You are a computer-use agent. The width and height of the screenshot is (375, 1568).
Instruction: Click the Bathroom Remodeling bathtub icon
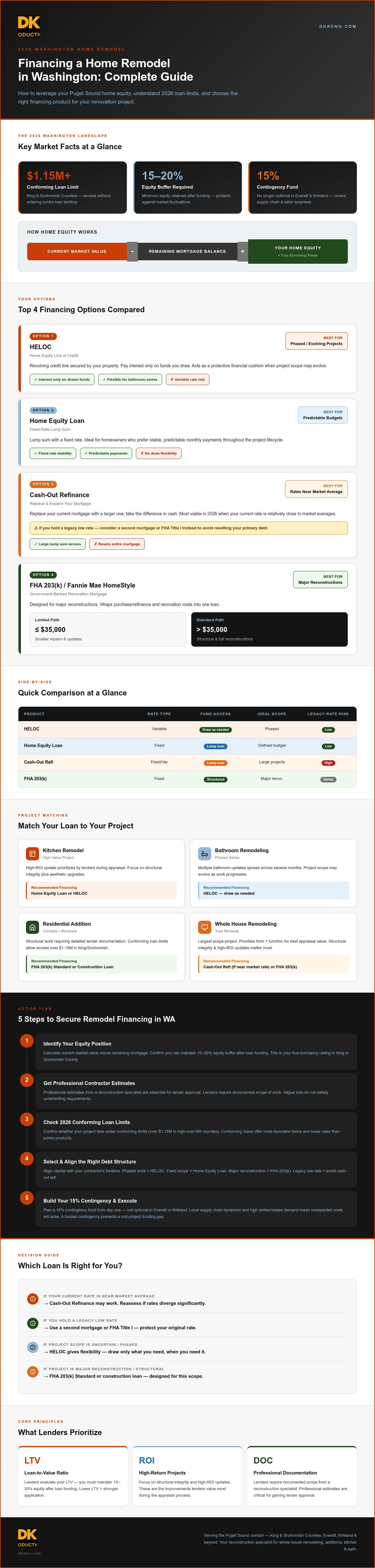coord(204,853)
